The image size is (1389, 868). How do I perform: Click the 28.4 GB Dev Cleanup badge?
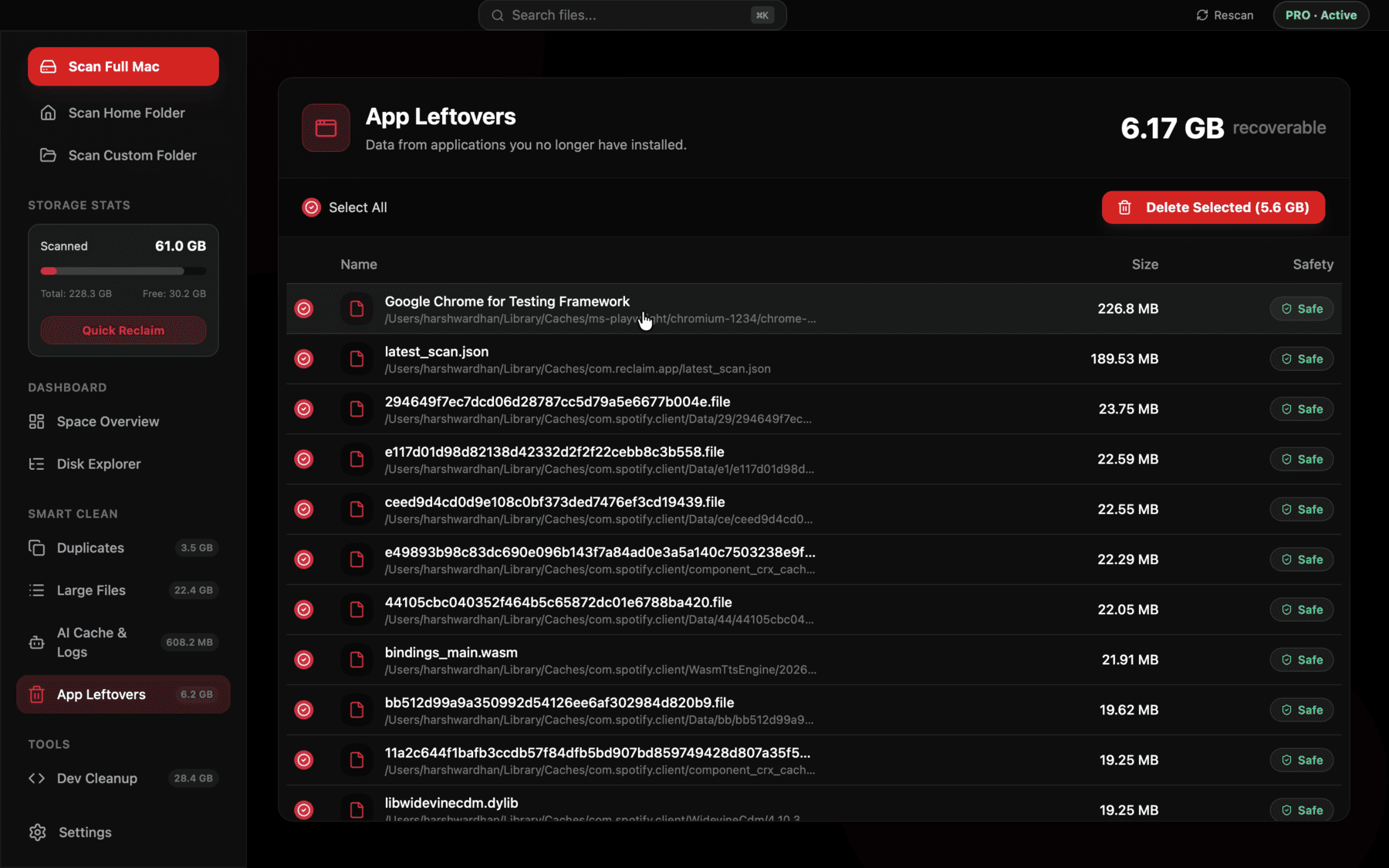coord(193,778)
